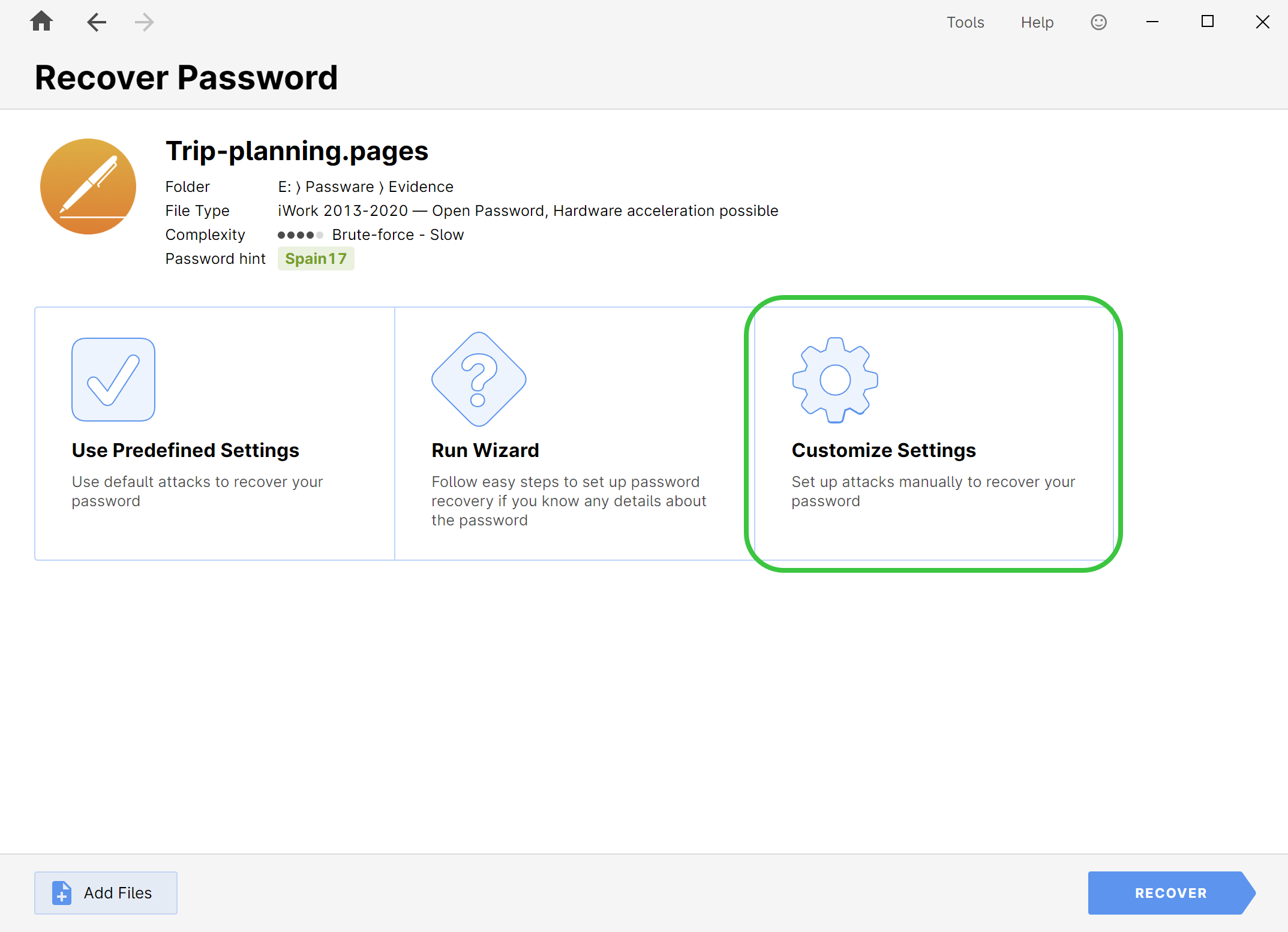Minimize the application window

point(1152,22)
